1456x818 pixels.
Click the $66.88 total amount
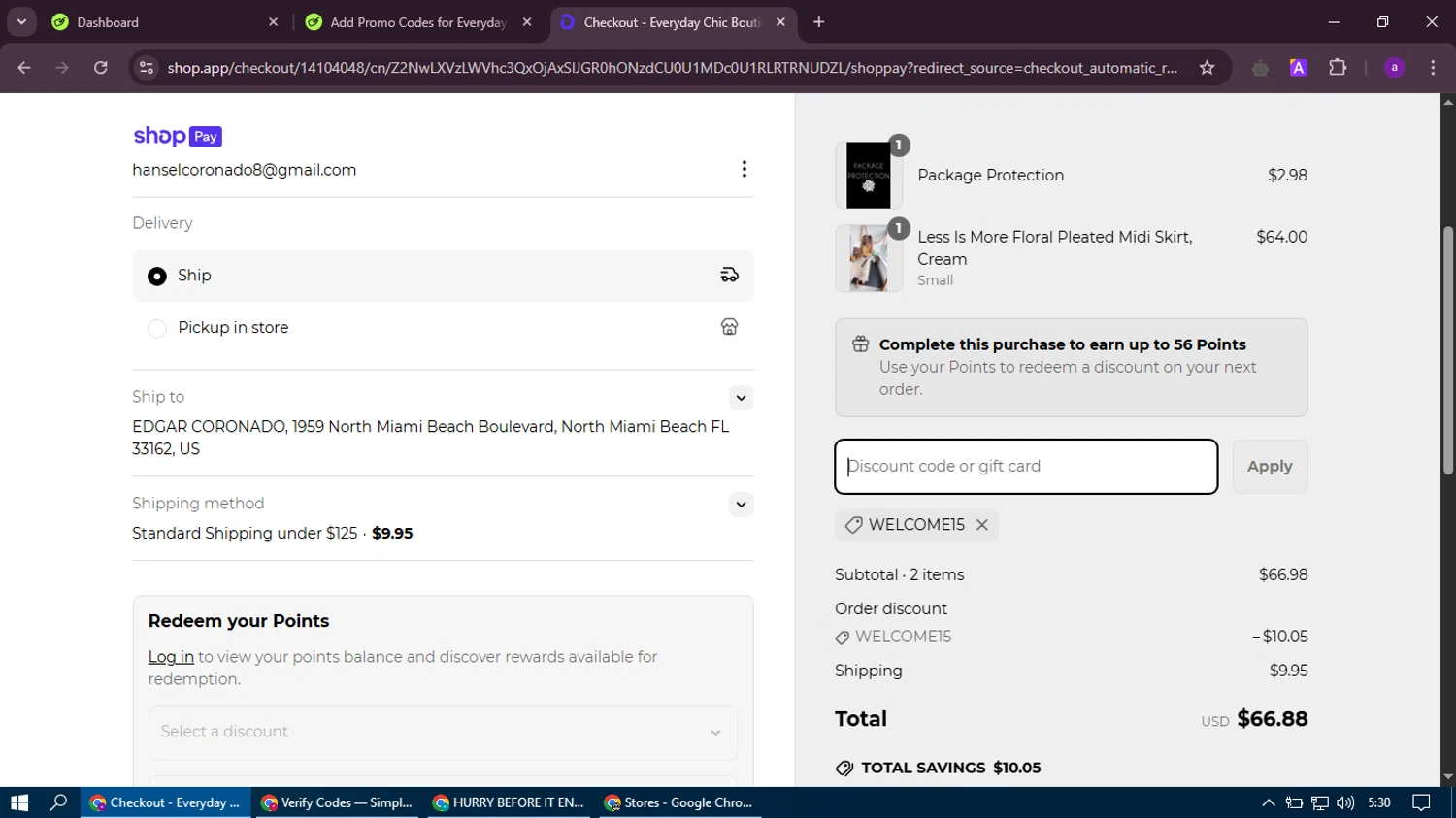pyautogui.click(x=1273, y=719)
